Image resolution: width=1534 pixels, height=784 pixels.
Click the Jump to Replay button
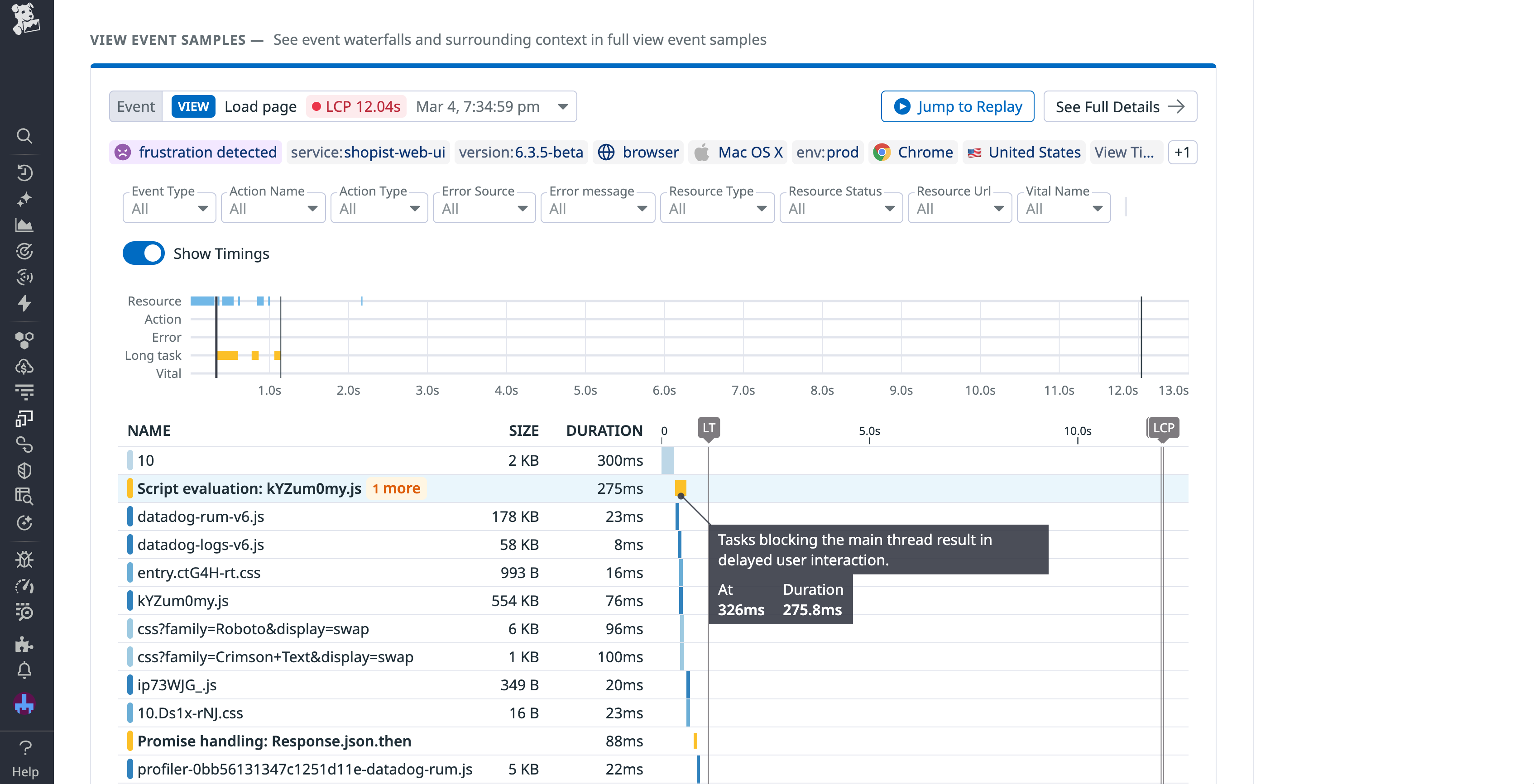point(957,106)
